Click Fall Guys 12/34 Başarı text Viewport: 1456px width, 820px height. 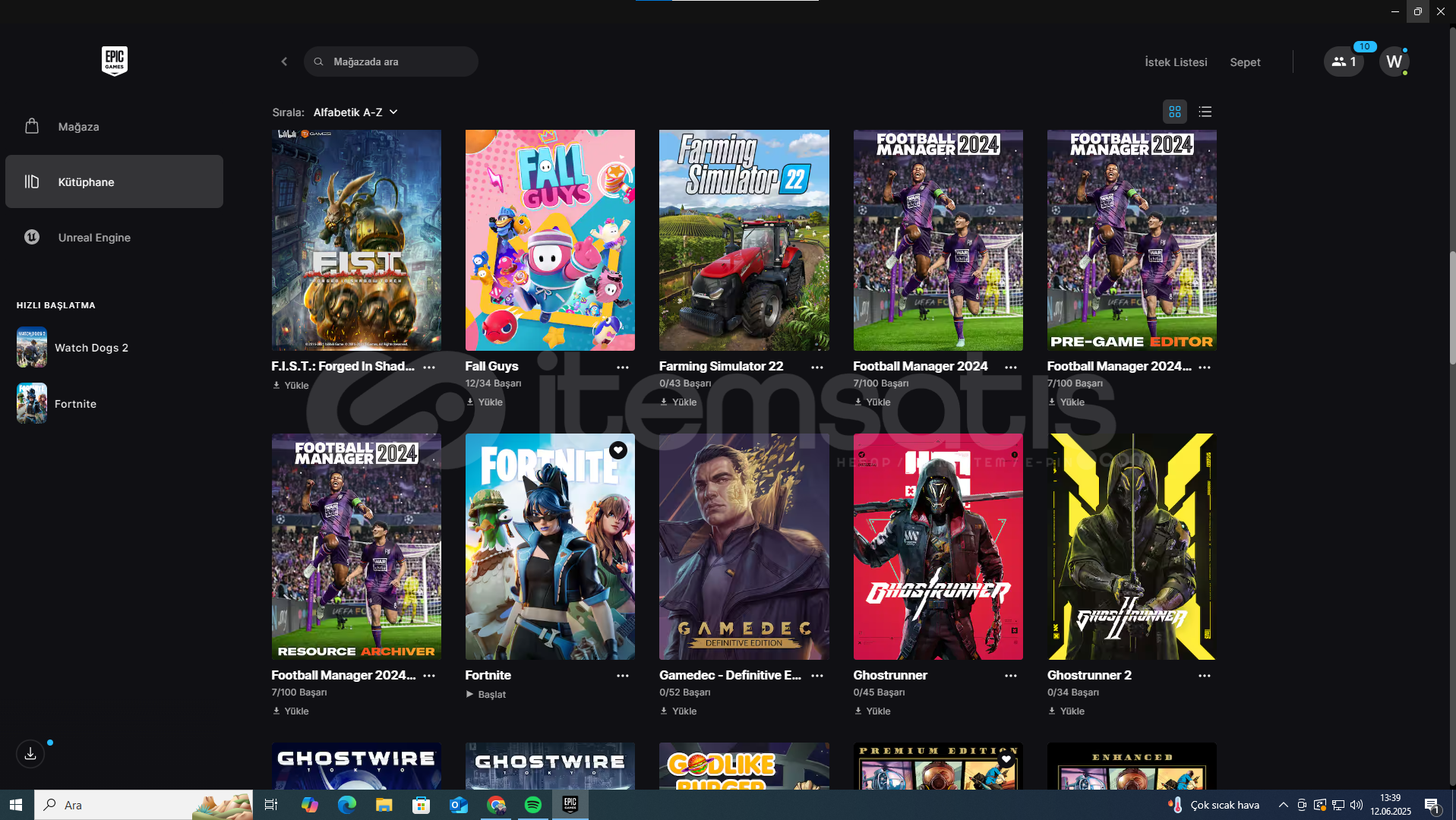click(x=493, y=383)
